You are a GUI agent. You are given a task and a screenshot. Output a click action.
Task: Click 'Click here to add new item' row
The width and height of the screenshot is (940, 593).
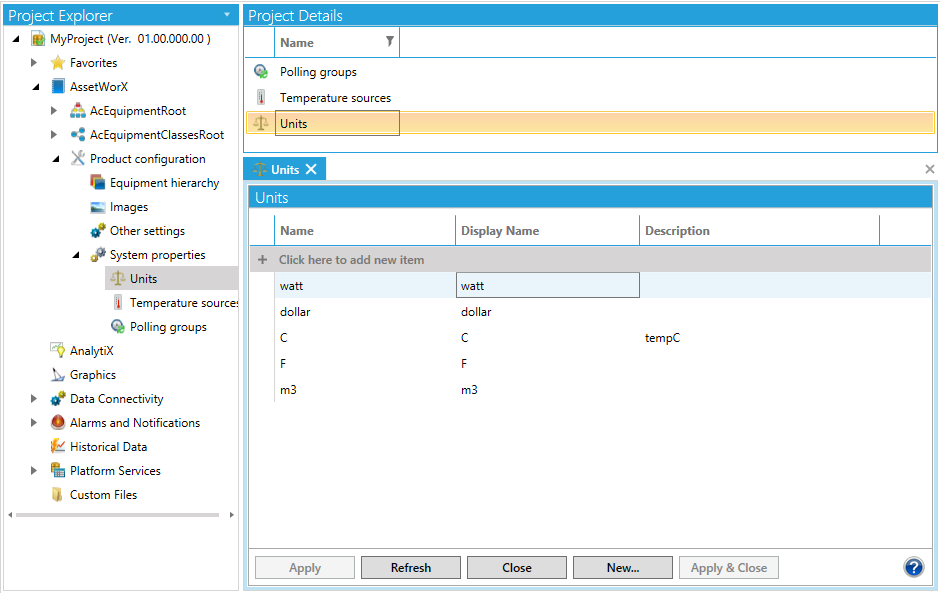pos(351,260)
